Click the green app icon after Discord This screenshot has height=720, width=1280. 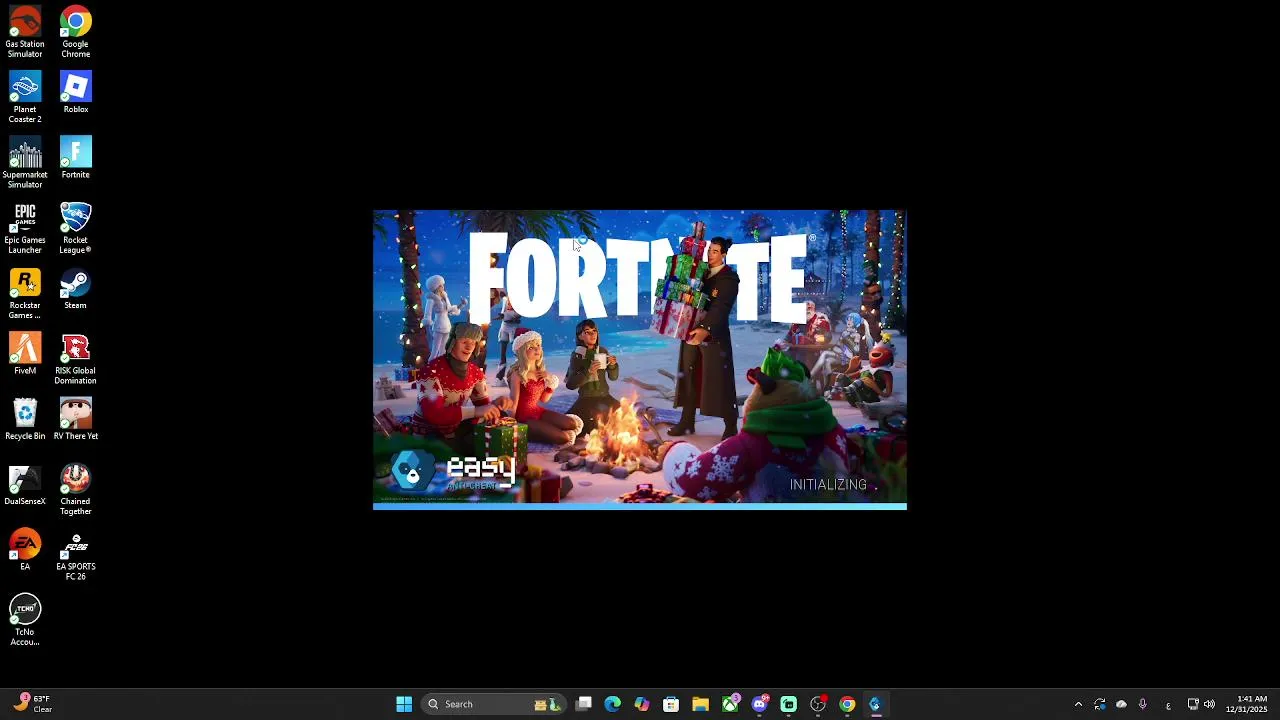pos(788,704)
